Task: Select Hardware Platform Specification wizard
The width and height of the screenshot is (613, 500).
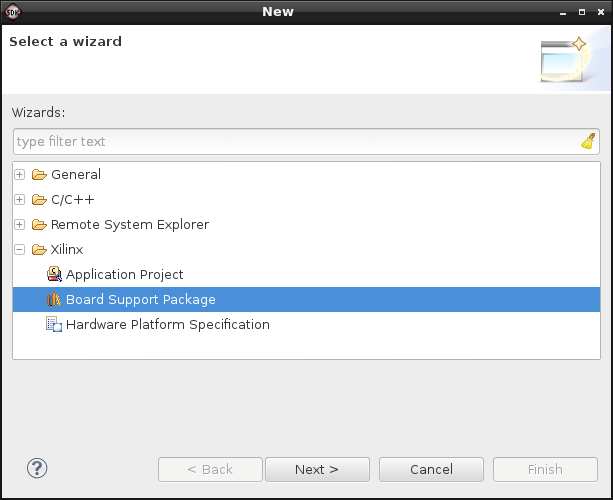Action: pos(168,324)
